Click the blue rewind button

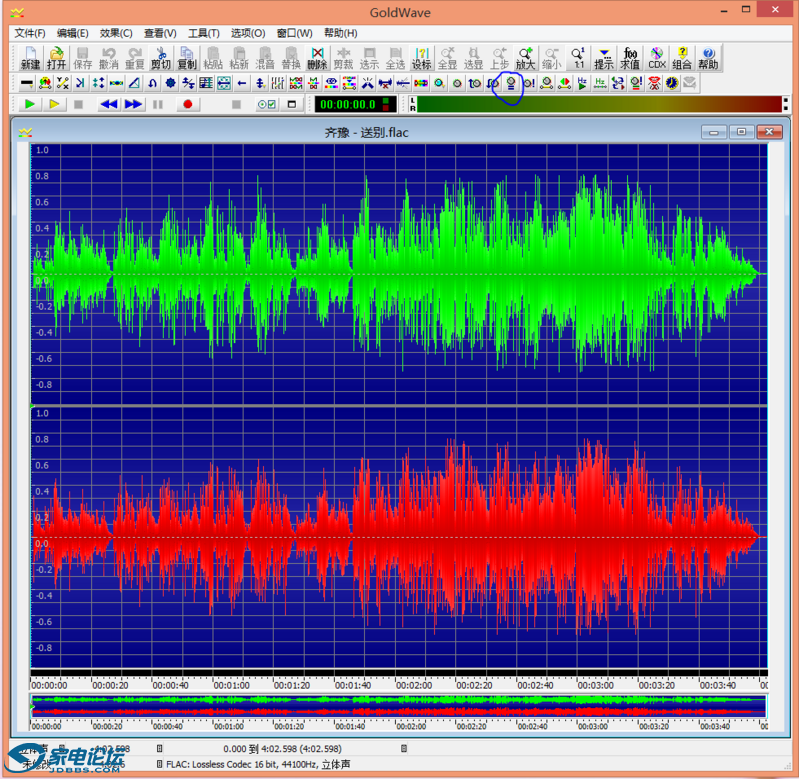point(108,104)
